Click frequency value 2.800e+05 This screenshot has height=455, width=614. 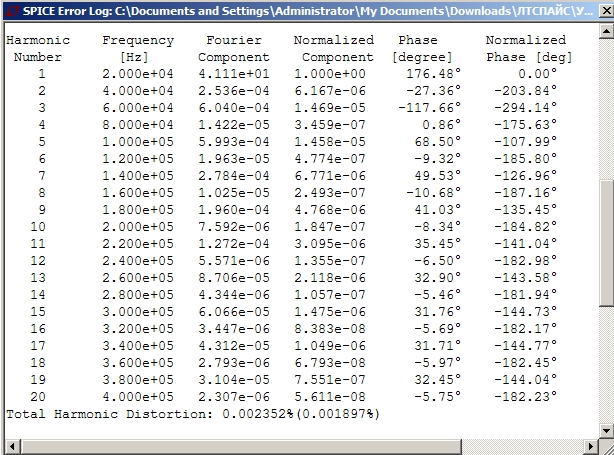click(138, 294)
